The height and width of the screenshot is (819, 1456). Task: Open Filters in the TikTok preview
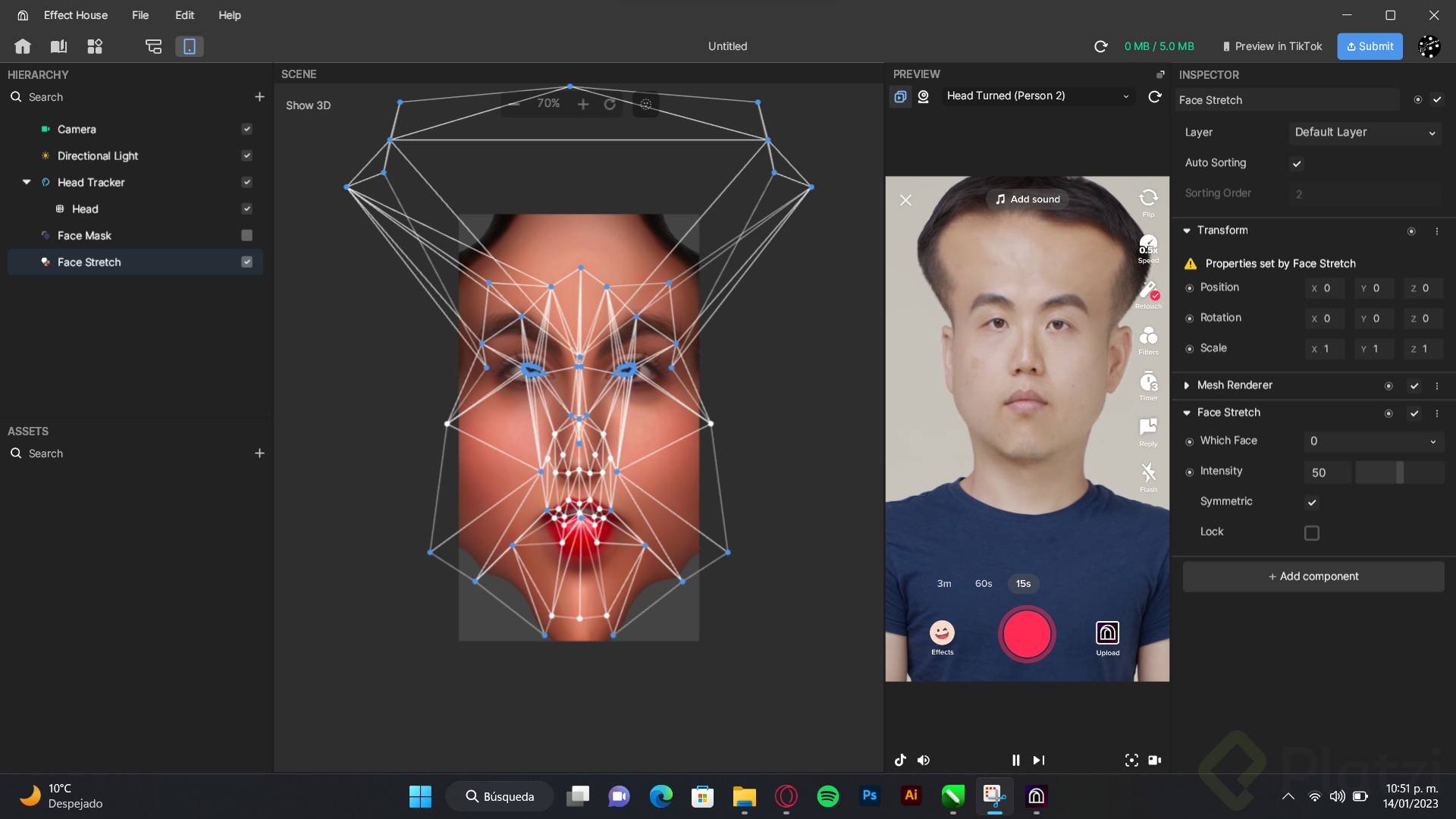[x=1148, y=340]
